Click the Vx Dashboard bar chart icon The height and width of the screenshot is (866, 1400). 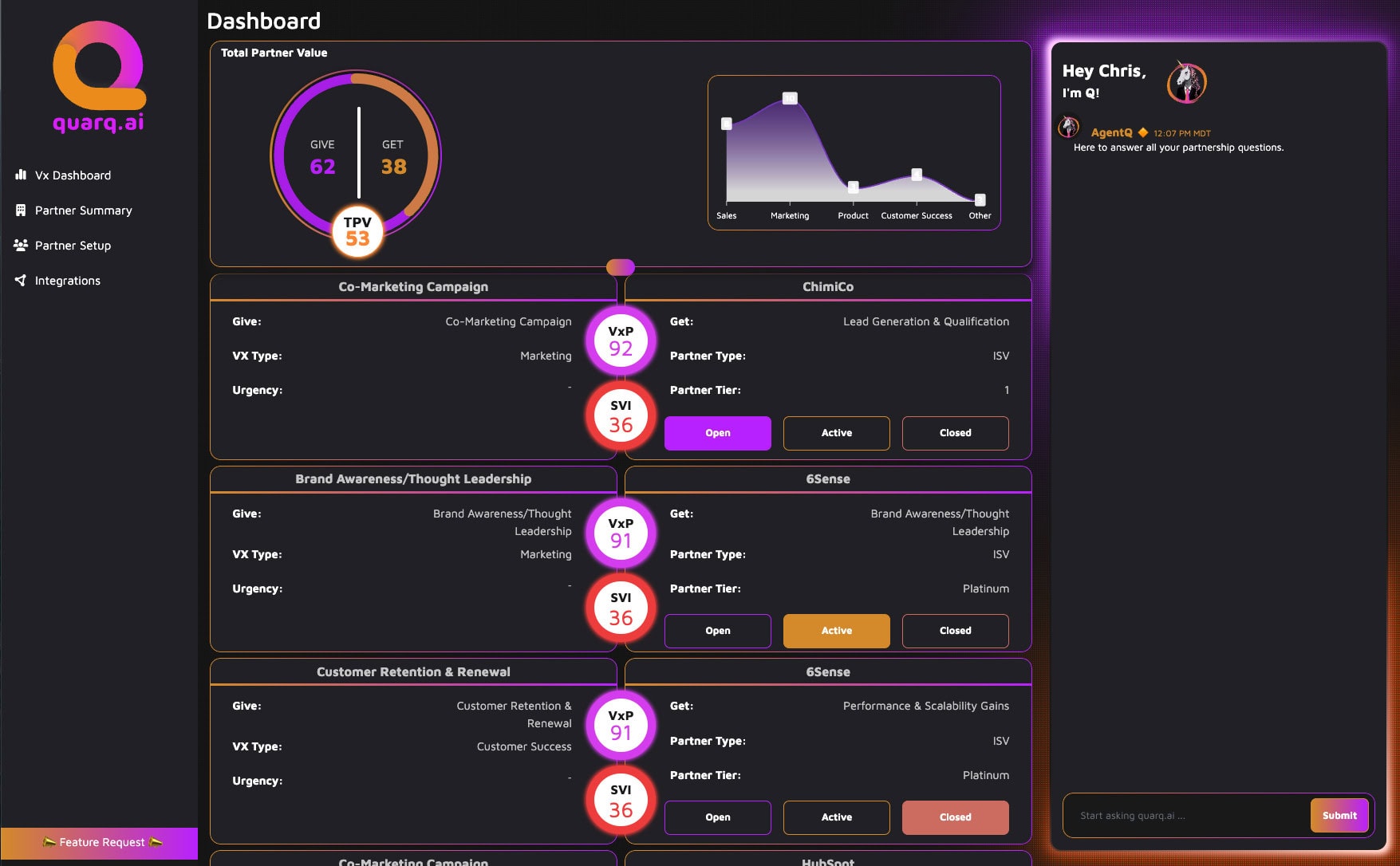pos(21,175)
